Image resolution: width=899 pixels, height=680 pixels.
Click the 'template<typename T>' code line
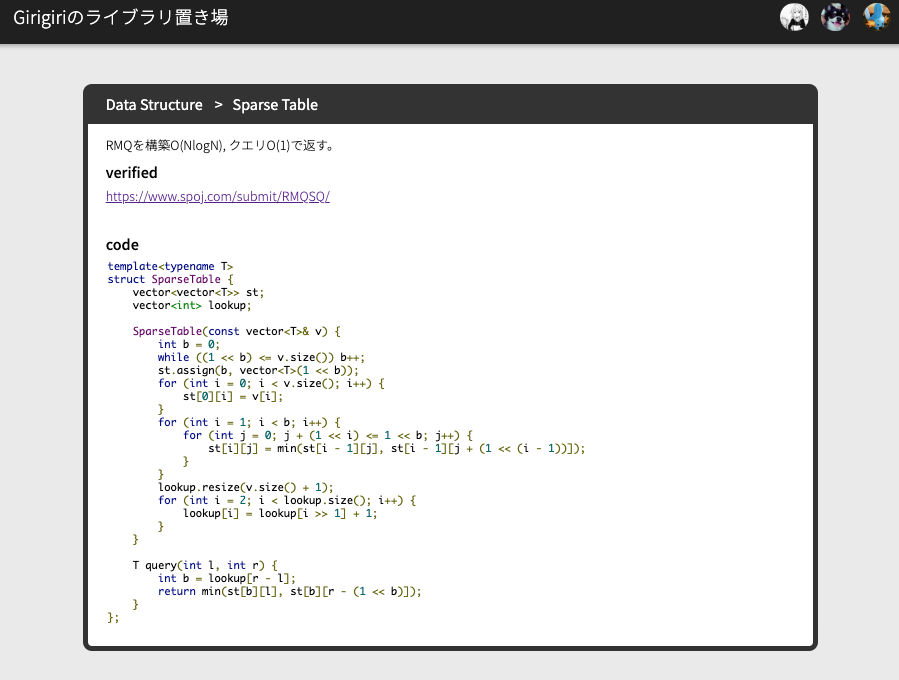click(170, 266)
